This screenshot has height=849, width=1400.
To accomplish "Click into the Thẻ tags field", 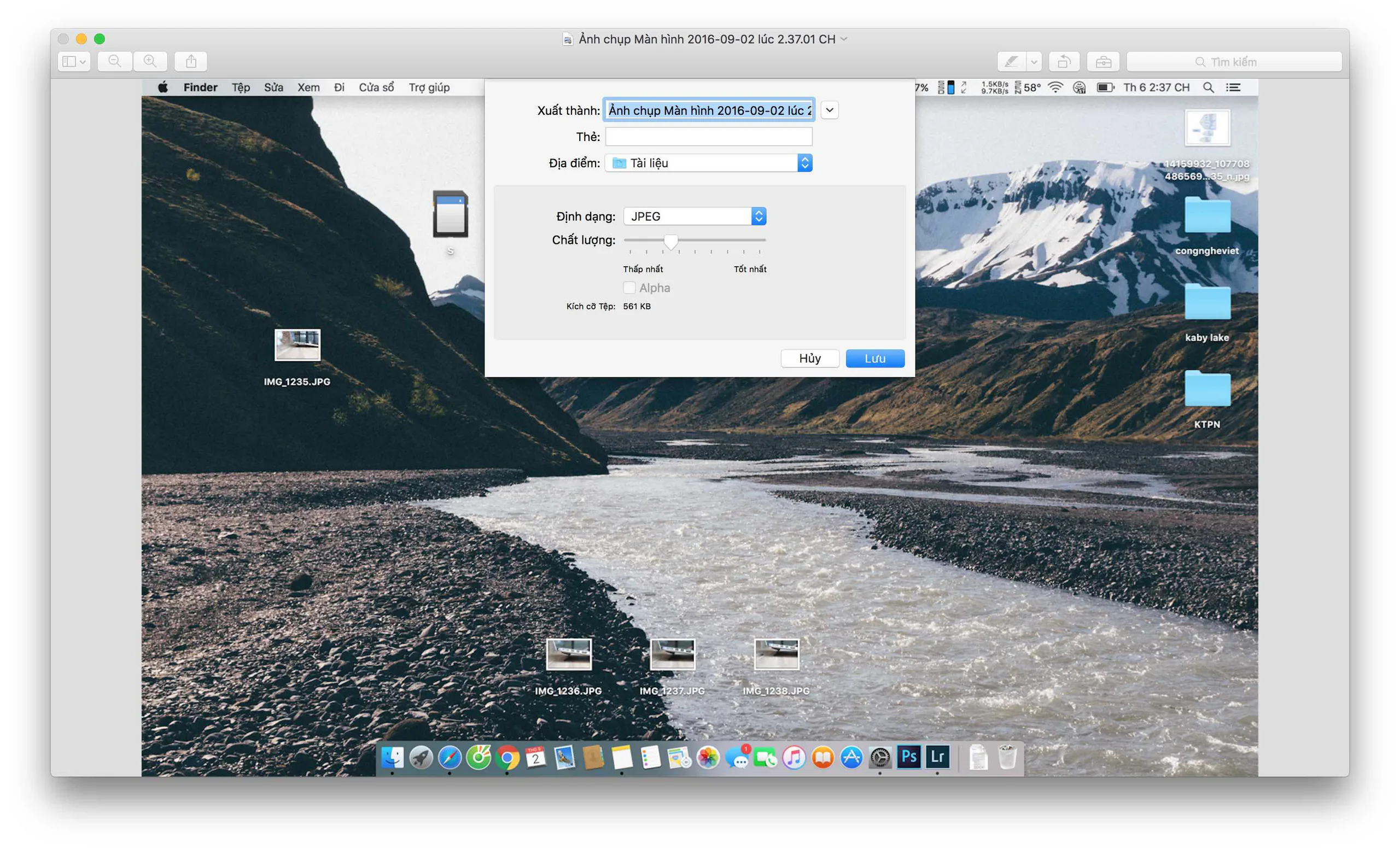I will (x=709, y=136).
